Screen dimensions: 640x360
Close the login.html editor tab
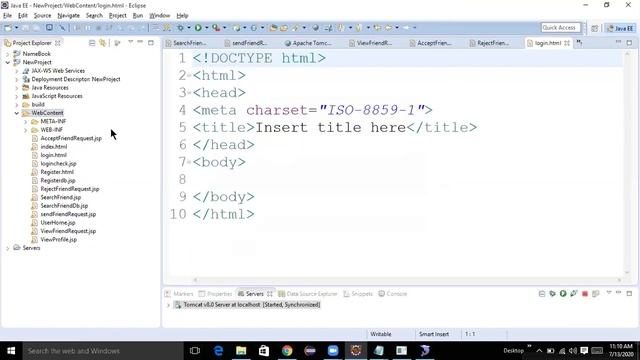(567, 43)
